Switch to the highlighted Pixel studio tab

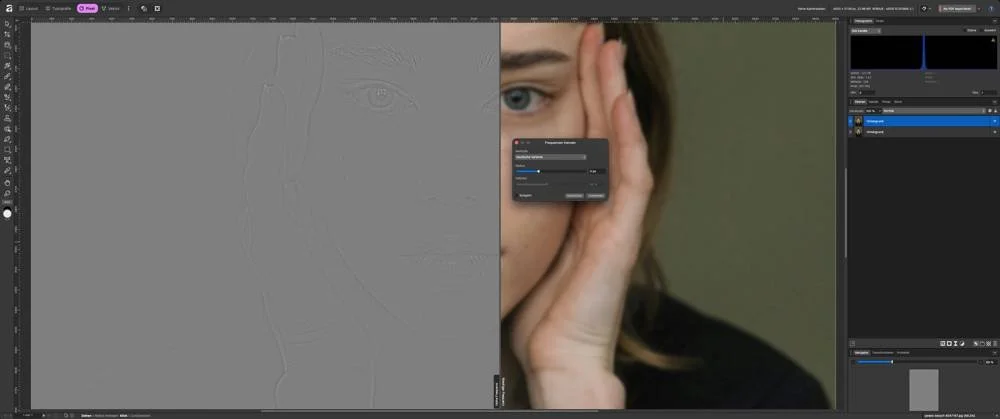point(87,8)
